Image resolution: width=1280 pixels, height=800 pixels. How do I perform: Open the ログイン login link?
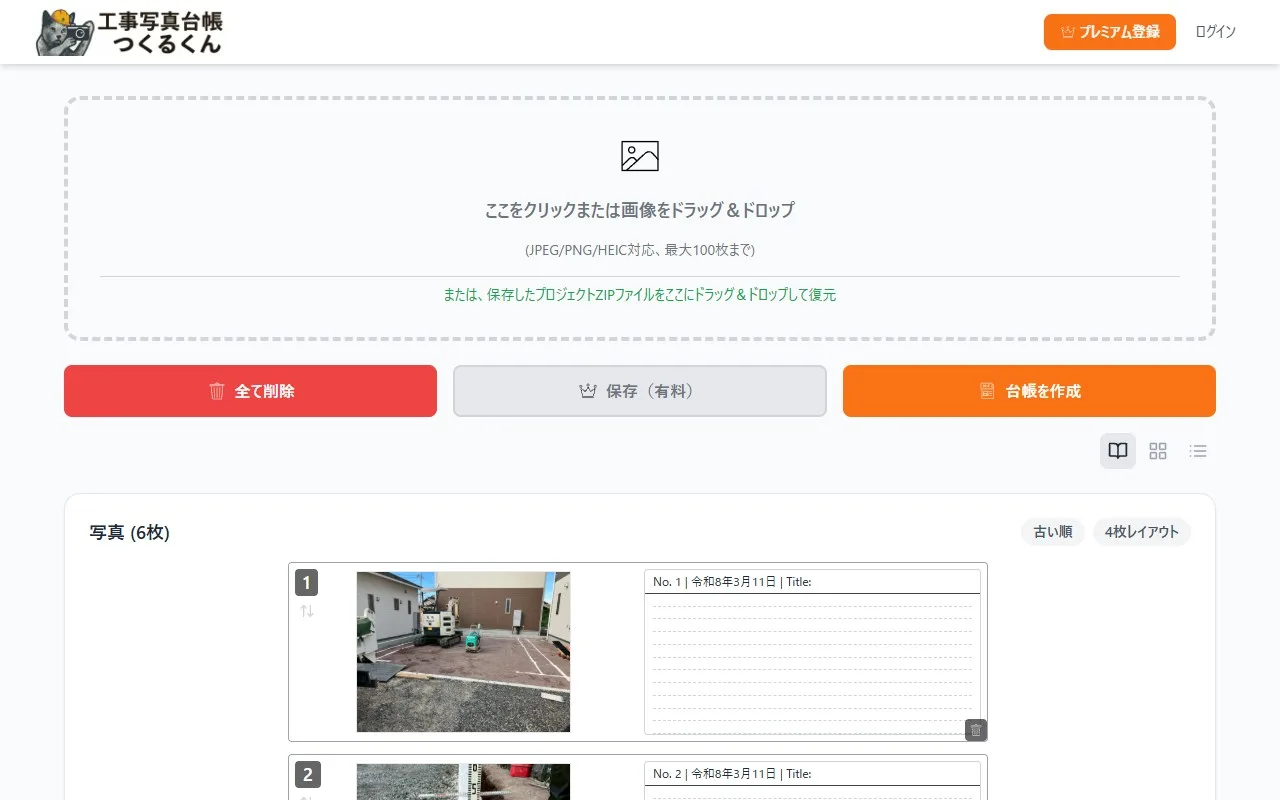coord(1215,32)
